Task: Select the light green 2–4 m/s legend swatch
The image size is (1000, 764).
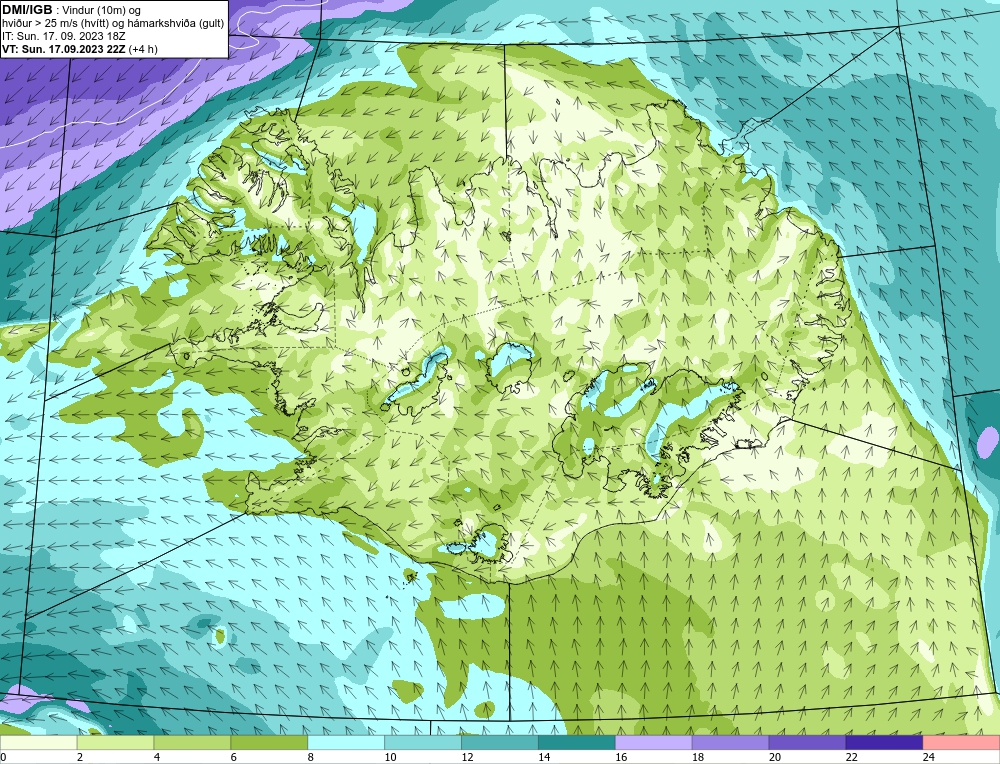Action: pos(115,743)
